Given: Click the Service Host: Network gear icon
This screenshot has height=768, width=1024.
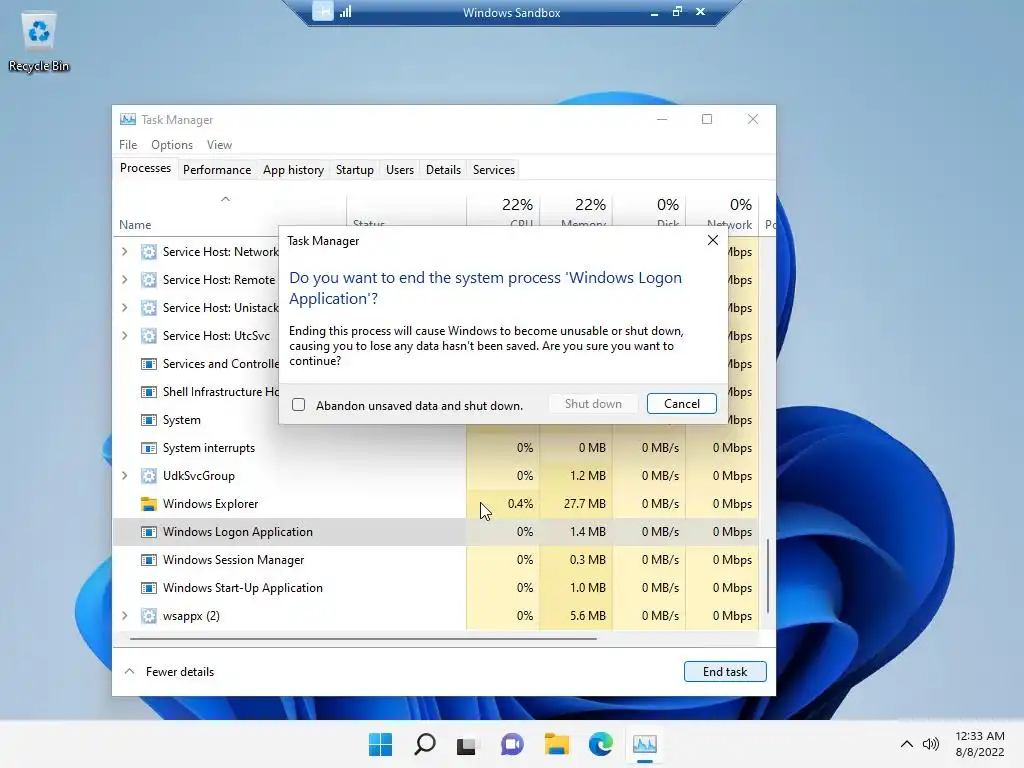Looking at the screenshot, I should click(x=149, y=252).
